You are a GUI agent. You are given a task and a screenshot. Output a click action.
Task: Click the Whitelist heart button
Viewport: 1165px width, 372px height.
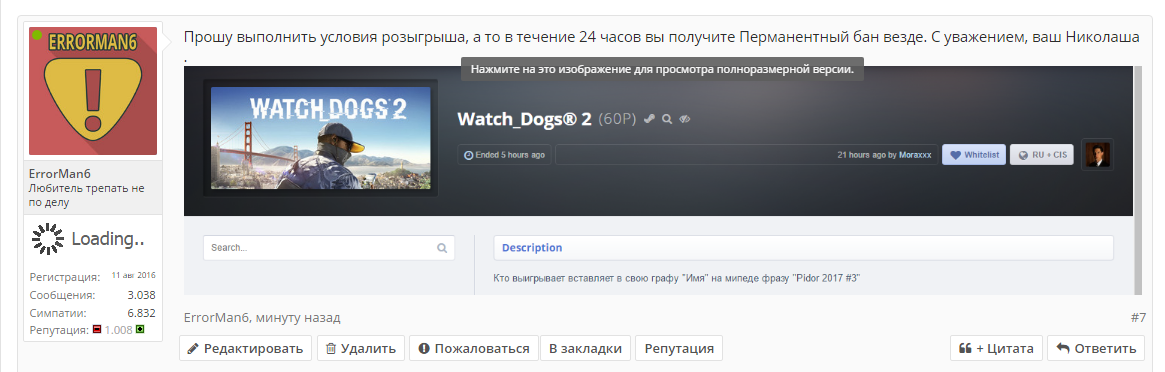point(973,154)
